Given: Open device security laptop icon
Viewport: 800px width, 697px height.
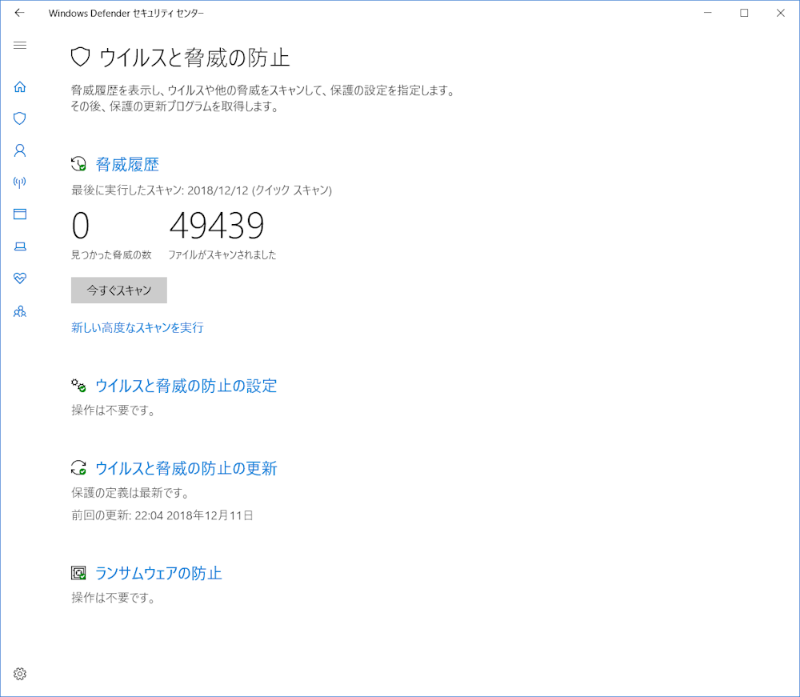Looking at the screenshot, I should [x=19, y=246].
